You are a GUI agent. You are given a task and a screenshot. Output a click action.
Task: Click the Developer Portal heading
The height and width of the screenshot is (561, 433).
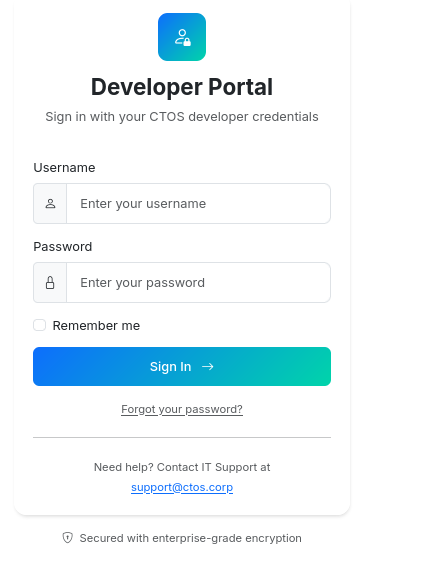point(182,87)
